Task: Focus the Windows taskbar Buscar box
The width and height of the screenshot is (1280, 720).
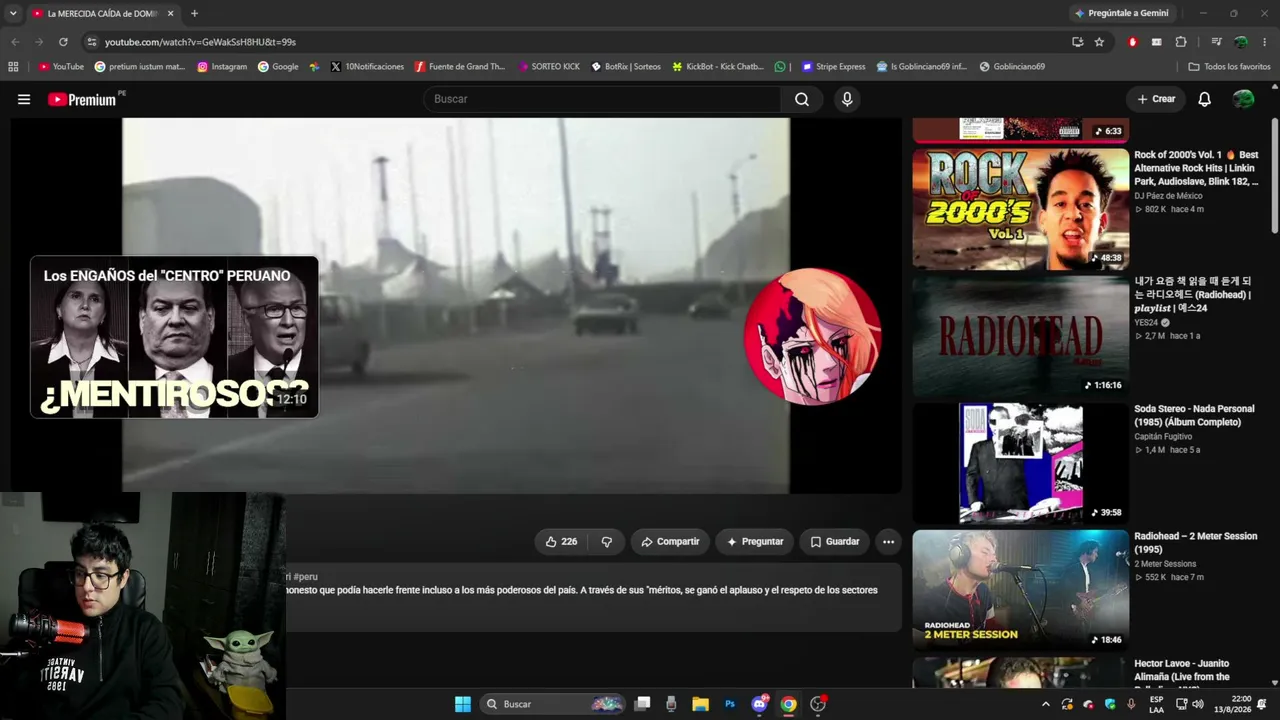Action: 552,704
